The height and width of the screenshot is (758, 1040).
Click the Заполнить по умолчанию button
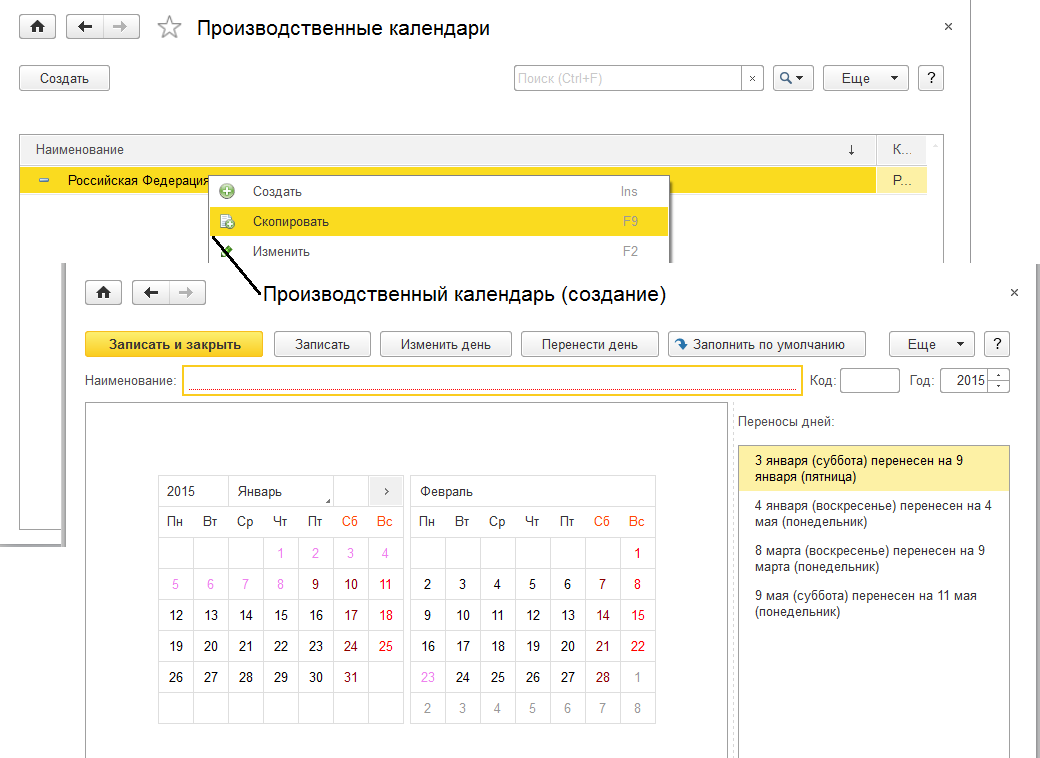click(766, 344)
